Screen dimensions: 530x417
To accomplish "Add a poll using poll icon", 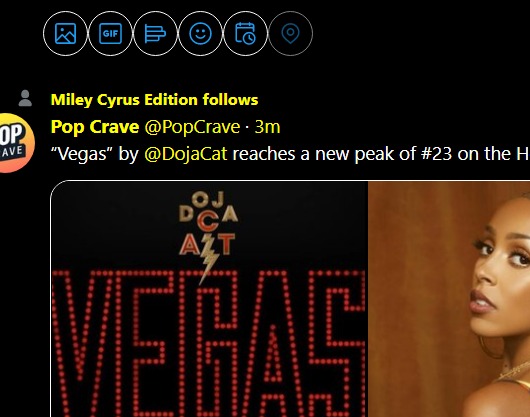I will point(155,33).
